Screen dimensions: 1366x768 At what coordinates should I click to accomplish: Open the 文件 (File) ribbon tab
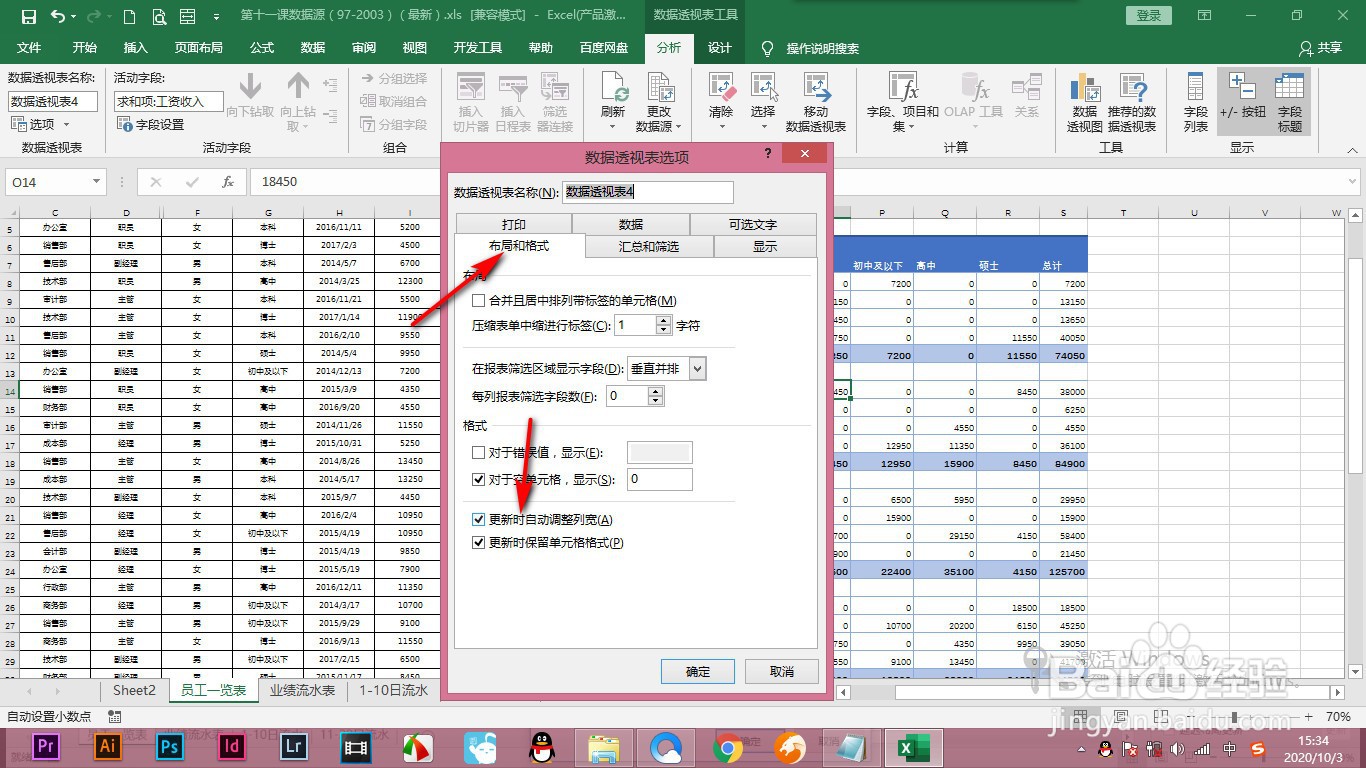tap(29, 48)
